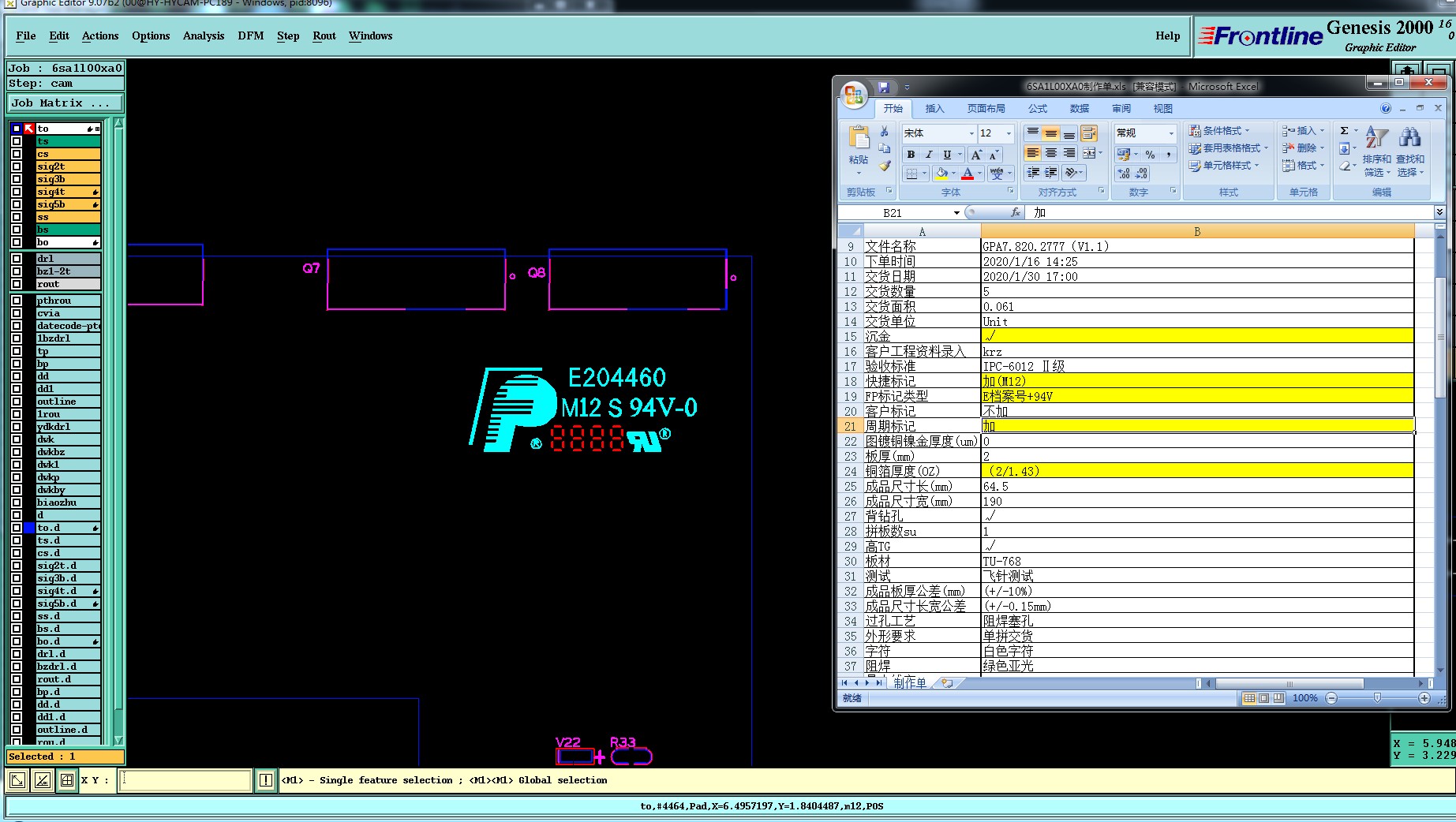This screenshot has height=822, width=1456.
Task: Open the Genesis Rout menu
Action: tap(324, 35)
